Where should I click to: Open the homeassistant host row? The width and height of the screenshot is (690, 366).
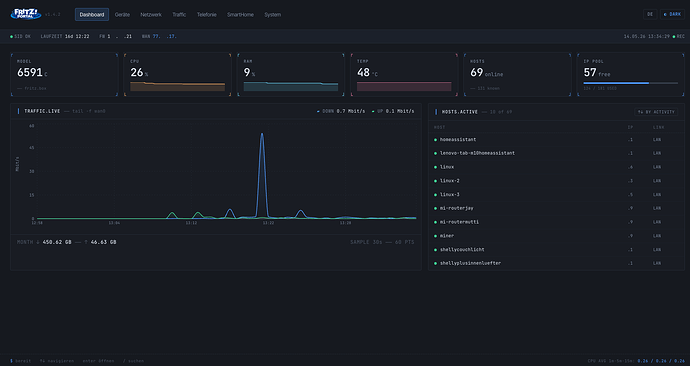[x=556, y=139]
